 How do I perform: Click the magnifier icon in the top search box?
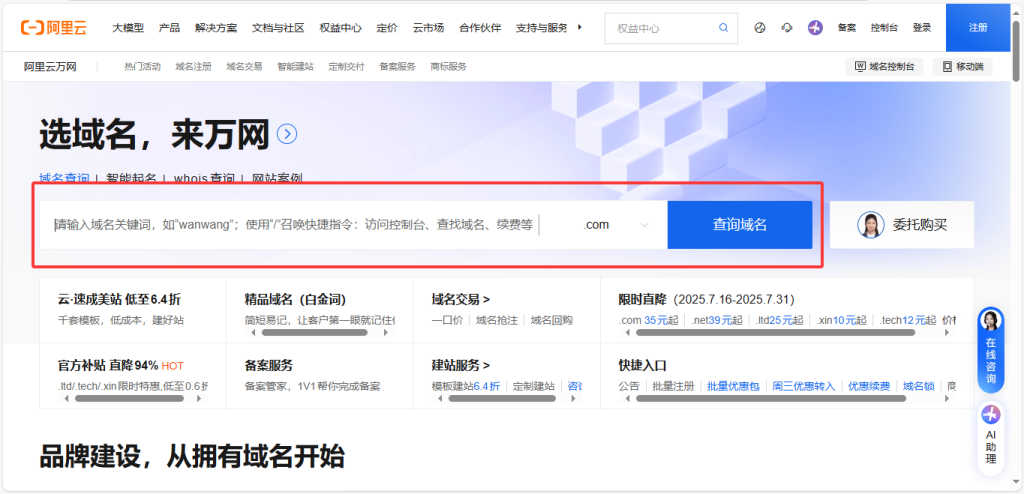coord(724,28)
